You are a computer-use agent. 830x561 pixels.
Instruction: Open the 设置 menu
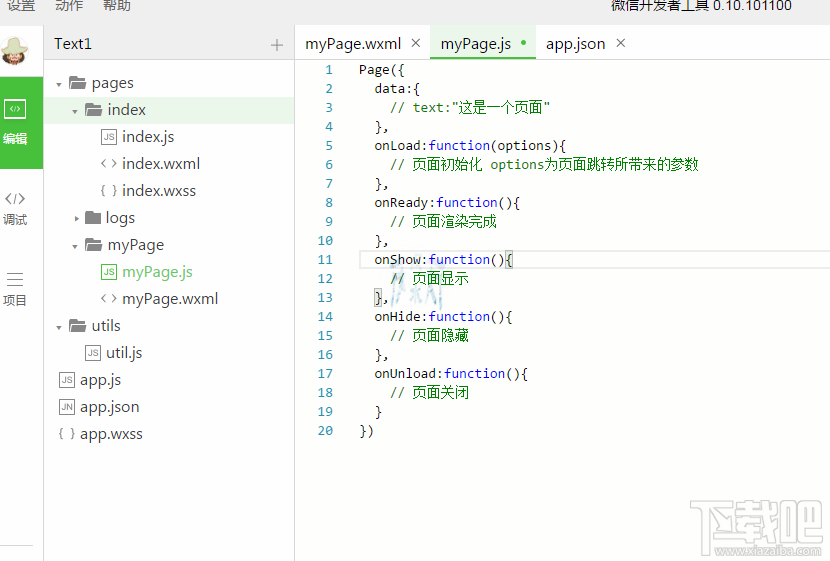21,6
